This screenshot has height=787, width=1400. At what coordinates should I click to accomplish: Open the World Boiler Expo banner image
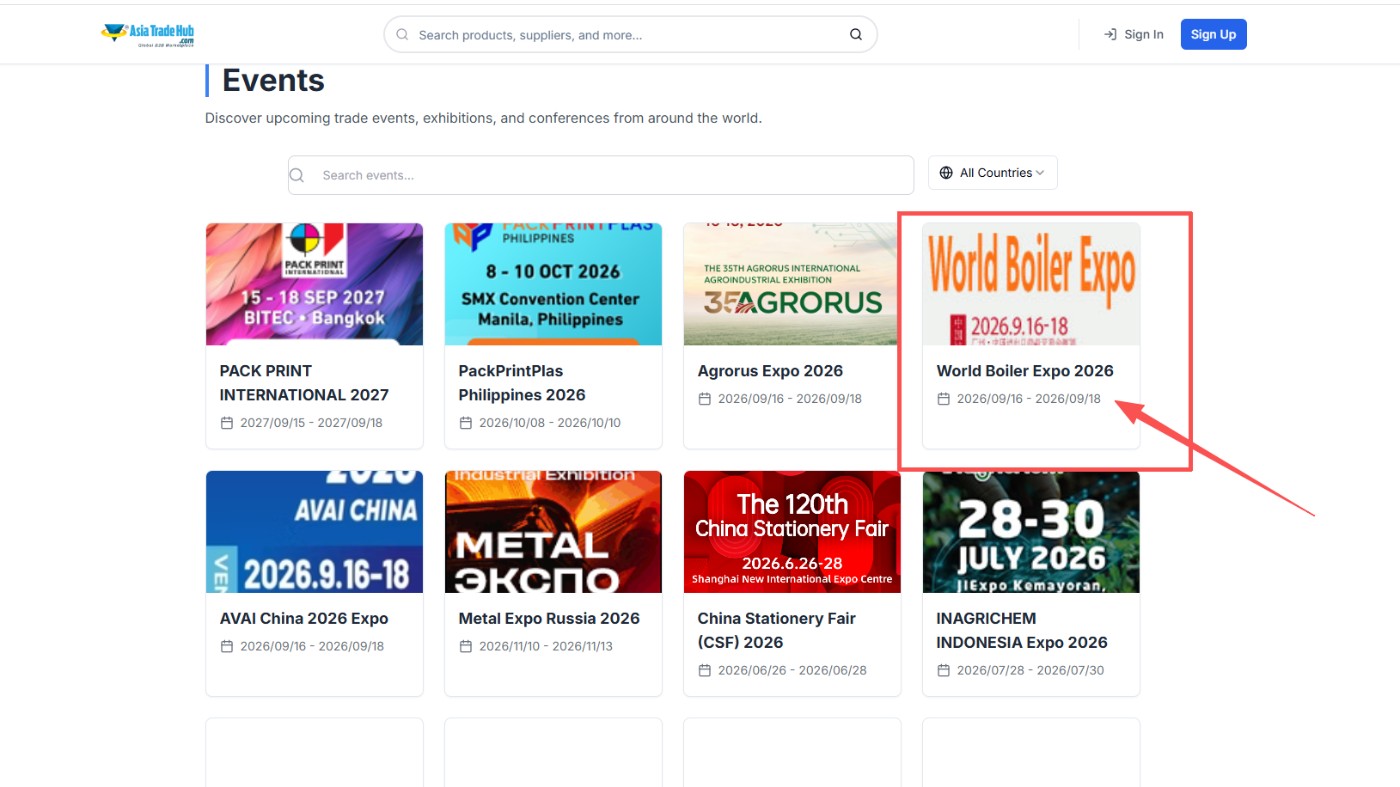[1031, 284]
